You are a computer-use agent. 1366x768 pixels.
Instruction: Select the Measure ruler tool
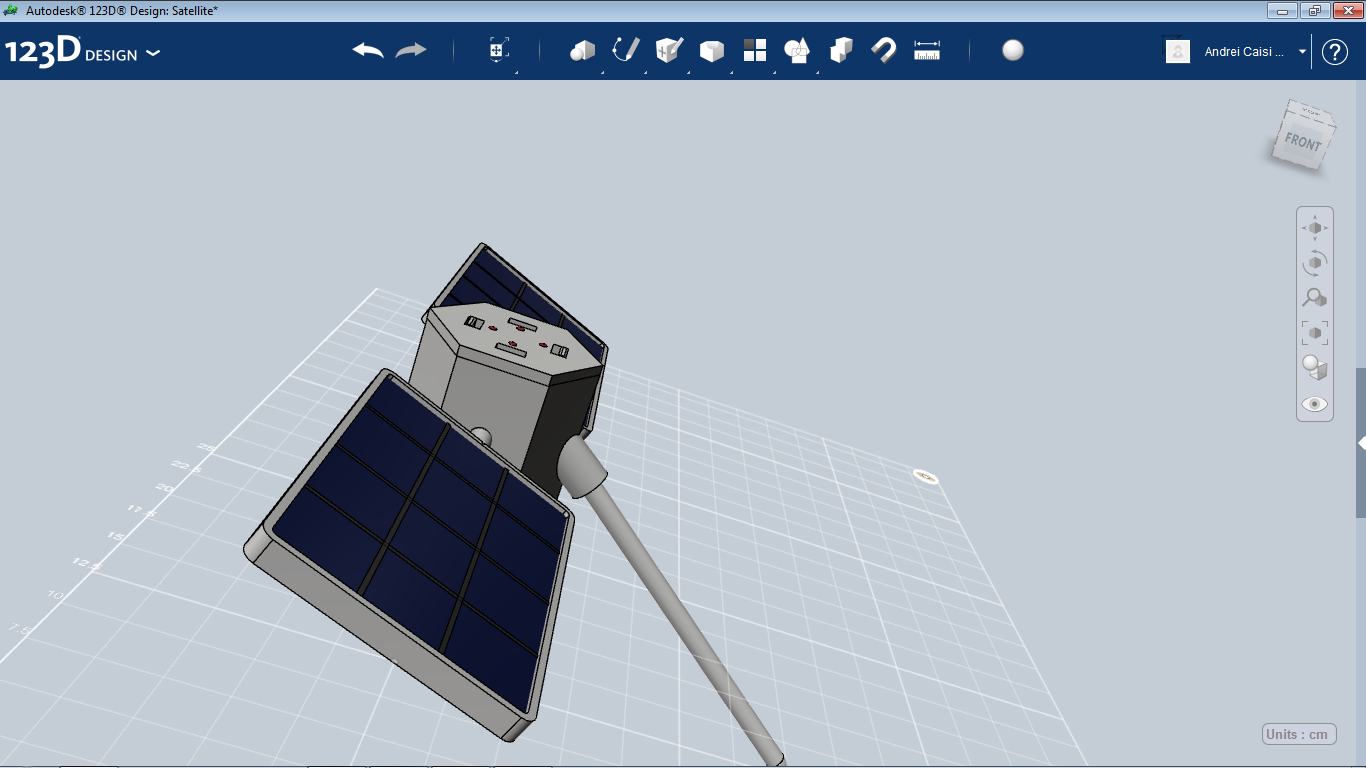927,50
